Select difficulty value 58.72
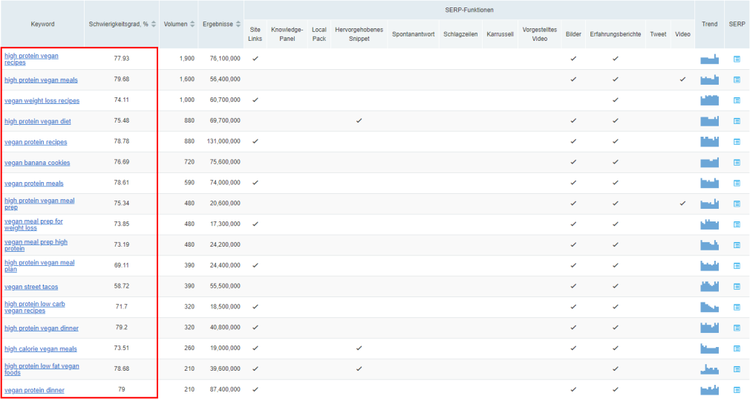Image resolution: width=750 pixels, height=399 pixels. (121, 286)
